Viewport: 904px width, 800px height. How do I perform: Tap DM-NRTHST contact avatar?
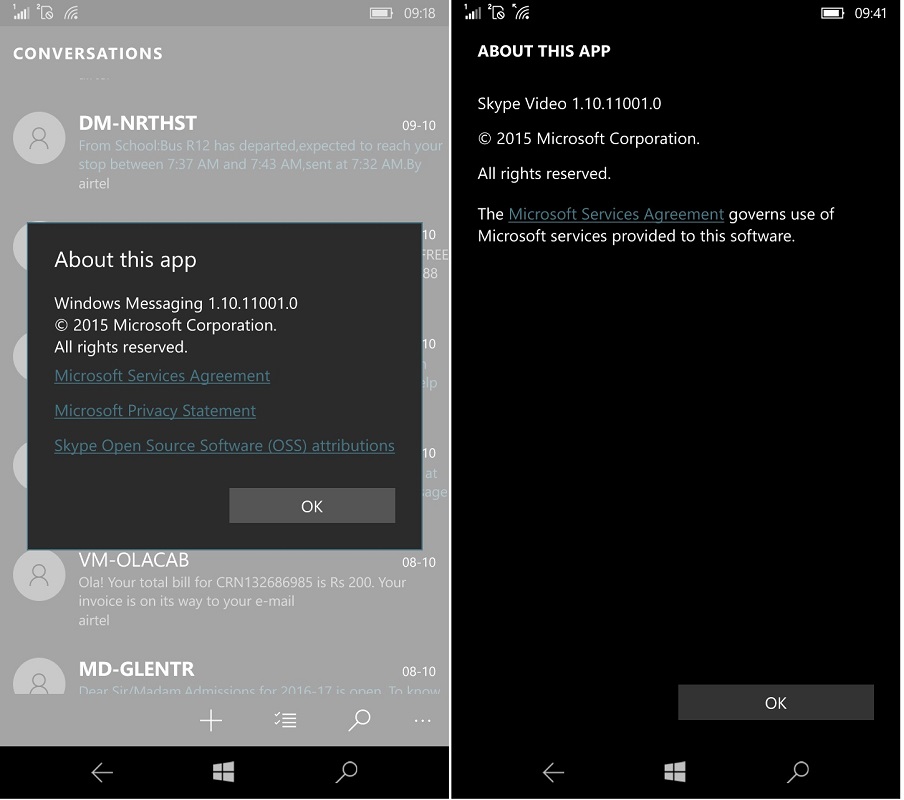pyautogui.click(x=39, y=138)
